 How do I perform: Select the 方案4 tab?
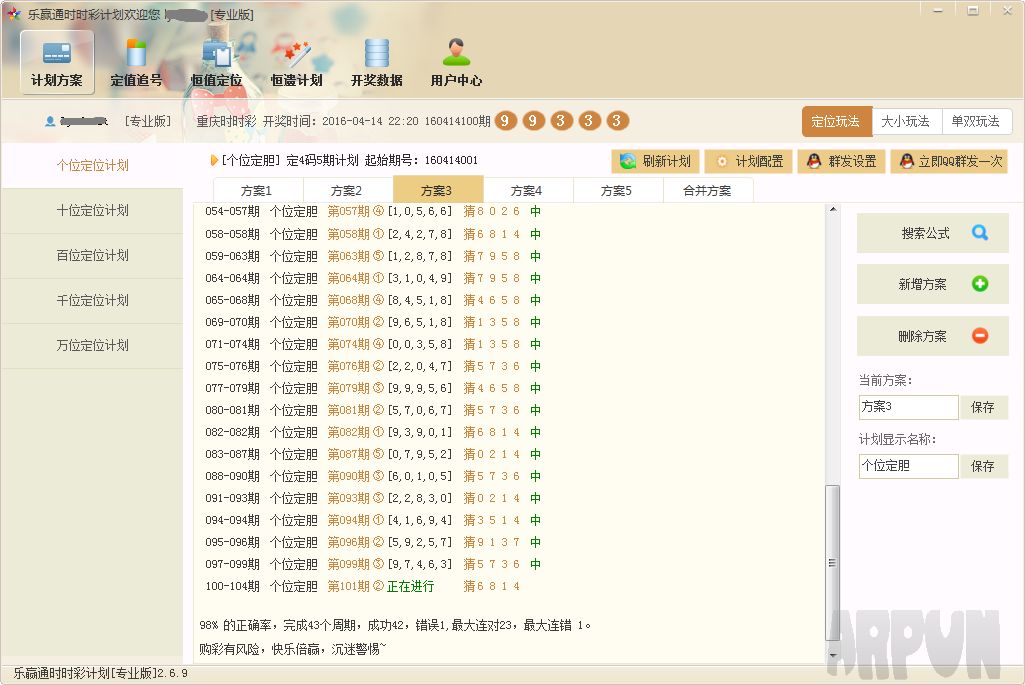click(527, 190)
